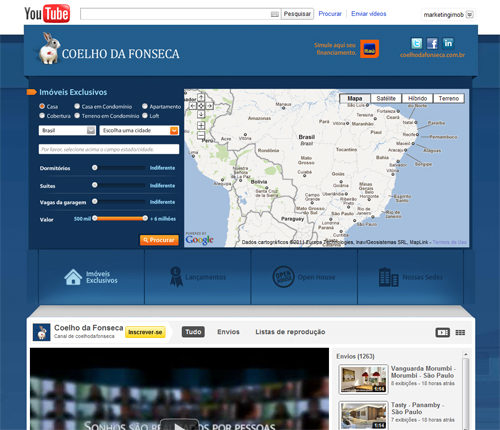Select the Tudo channel tab

click(193, 332)
